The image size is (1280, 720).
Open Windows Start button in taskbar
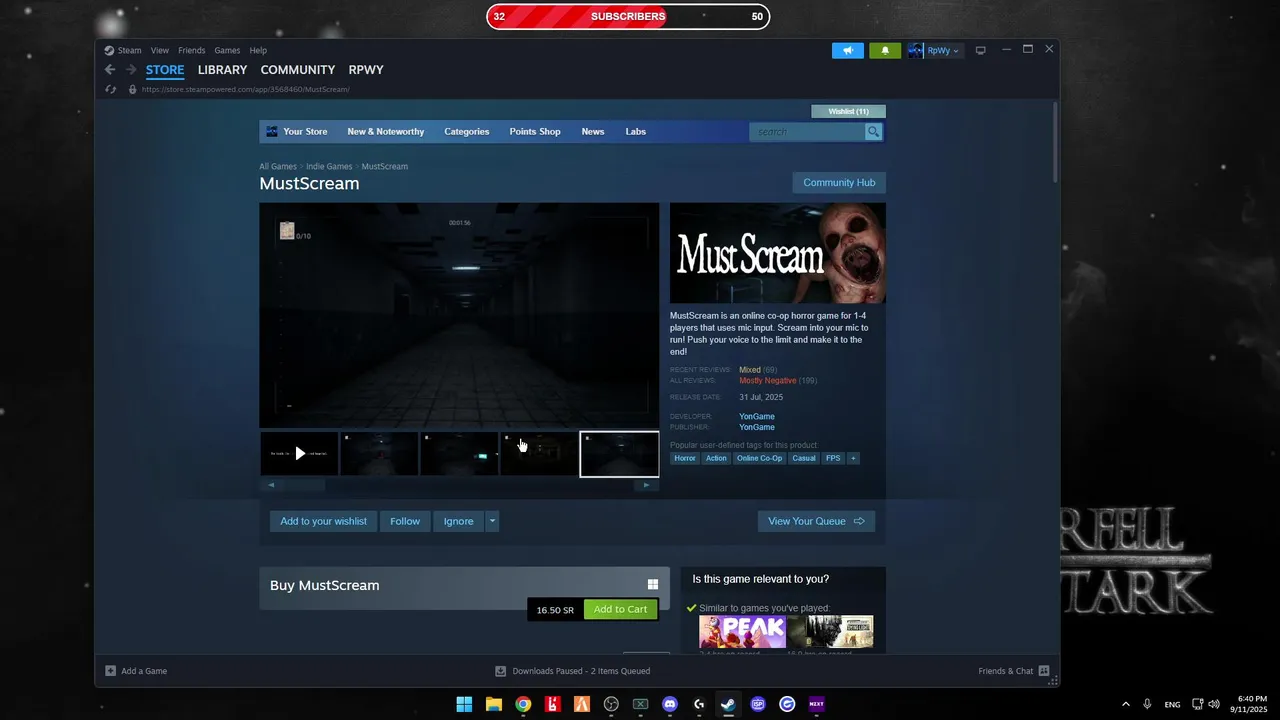click(464, 704)
